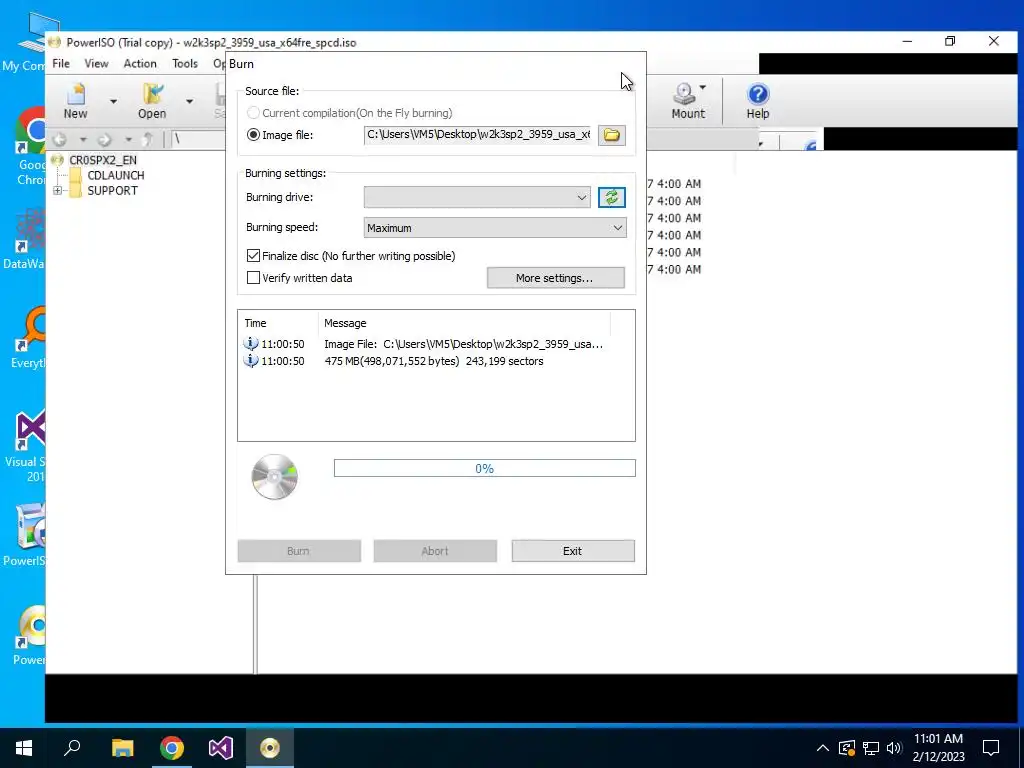This screenshot has height=768, width=1024.
Task: Select CDLAUNCH folder in tree
Action: (x=116, y=175)
